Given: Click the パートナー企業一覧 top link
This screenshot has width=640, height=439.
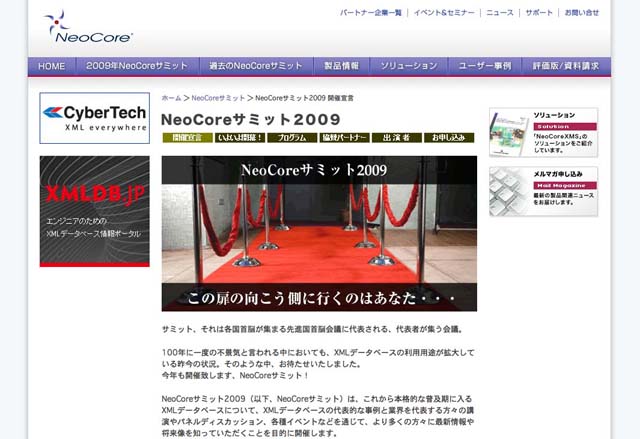Looking at the screenshot, I should point(371,13).
